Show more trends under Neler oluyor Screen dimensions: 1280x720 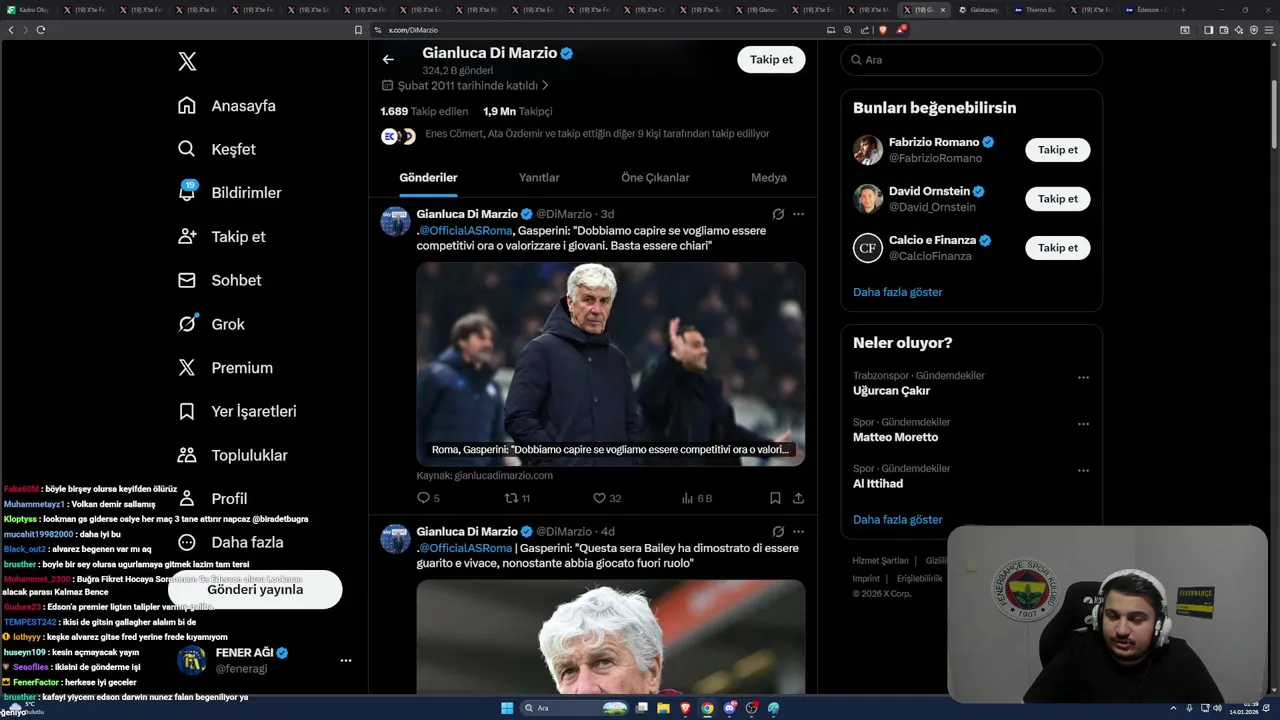[897, 520]
